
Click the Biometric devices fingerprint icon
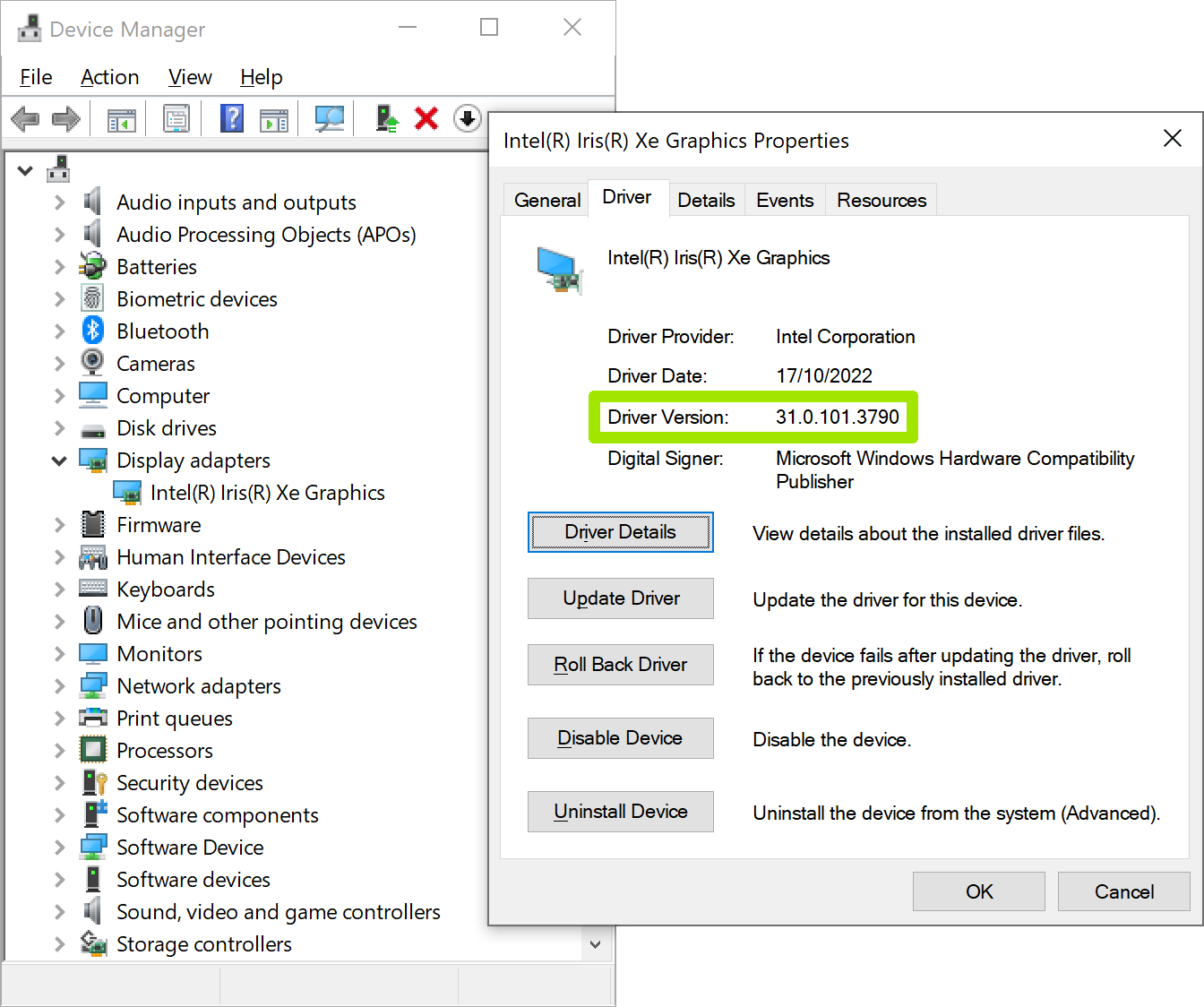[92, 298]
